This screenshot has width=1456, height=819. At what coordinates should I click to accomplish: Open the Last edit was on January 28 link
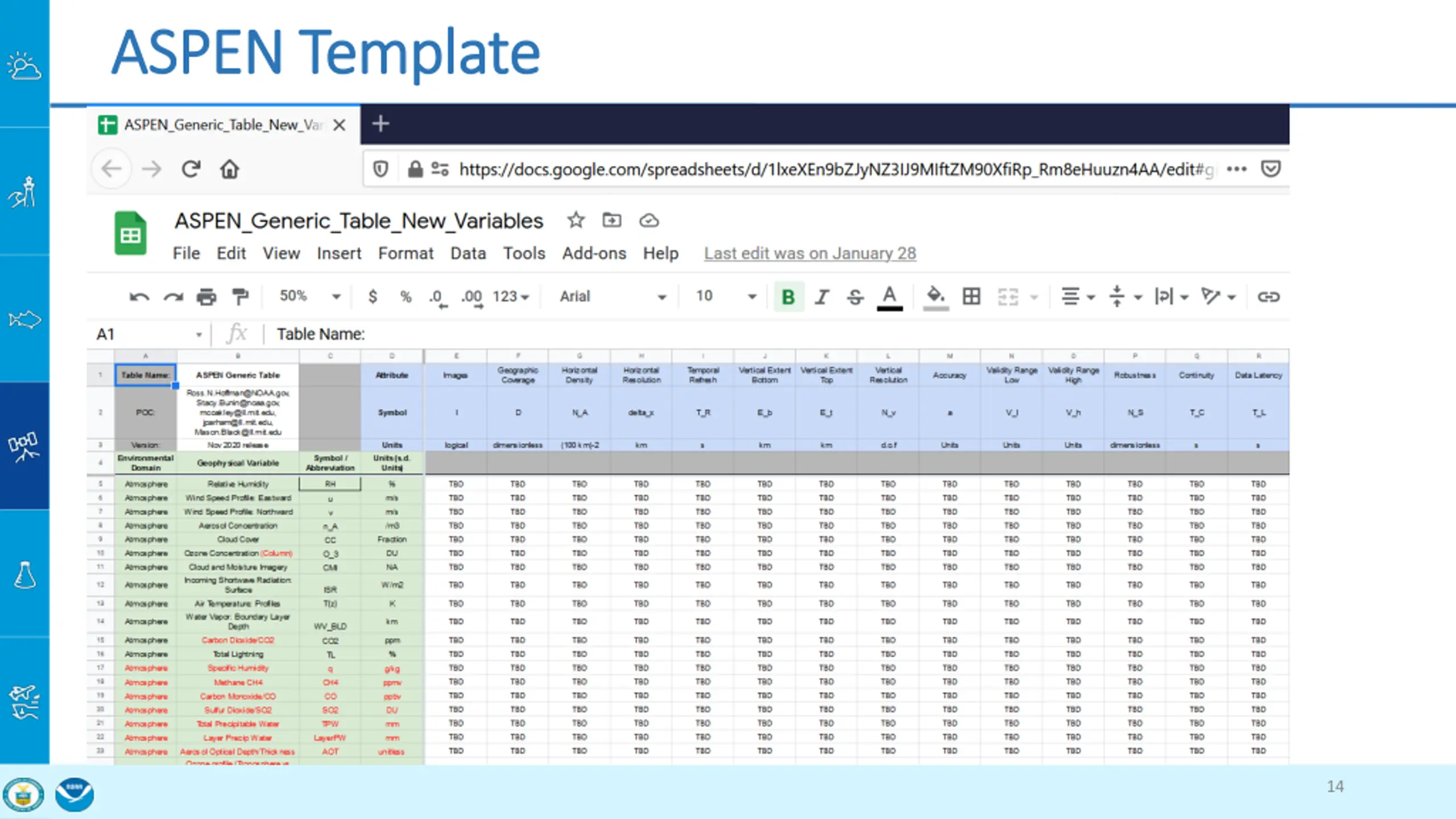pos(810,253)
